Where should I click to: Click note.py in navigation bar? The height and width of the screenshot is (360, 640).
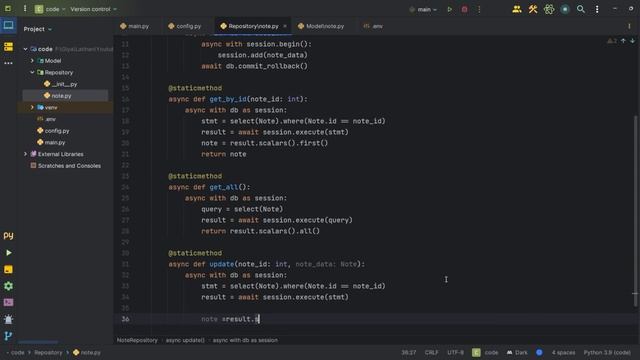[x=87, y=352]
